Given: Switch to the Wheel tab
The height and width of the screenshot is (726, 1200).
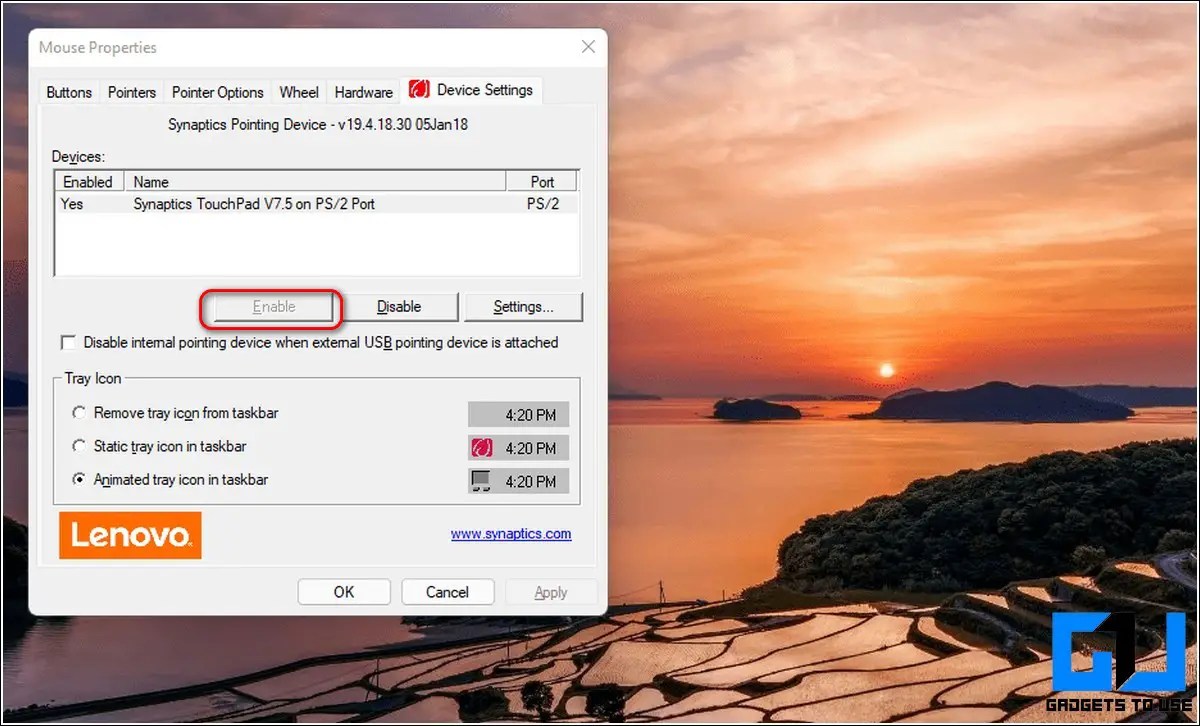Looking at the screenshot, I should pos(299,92).
